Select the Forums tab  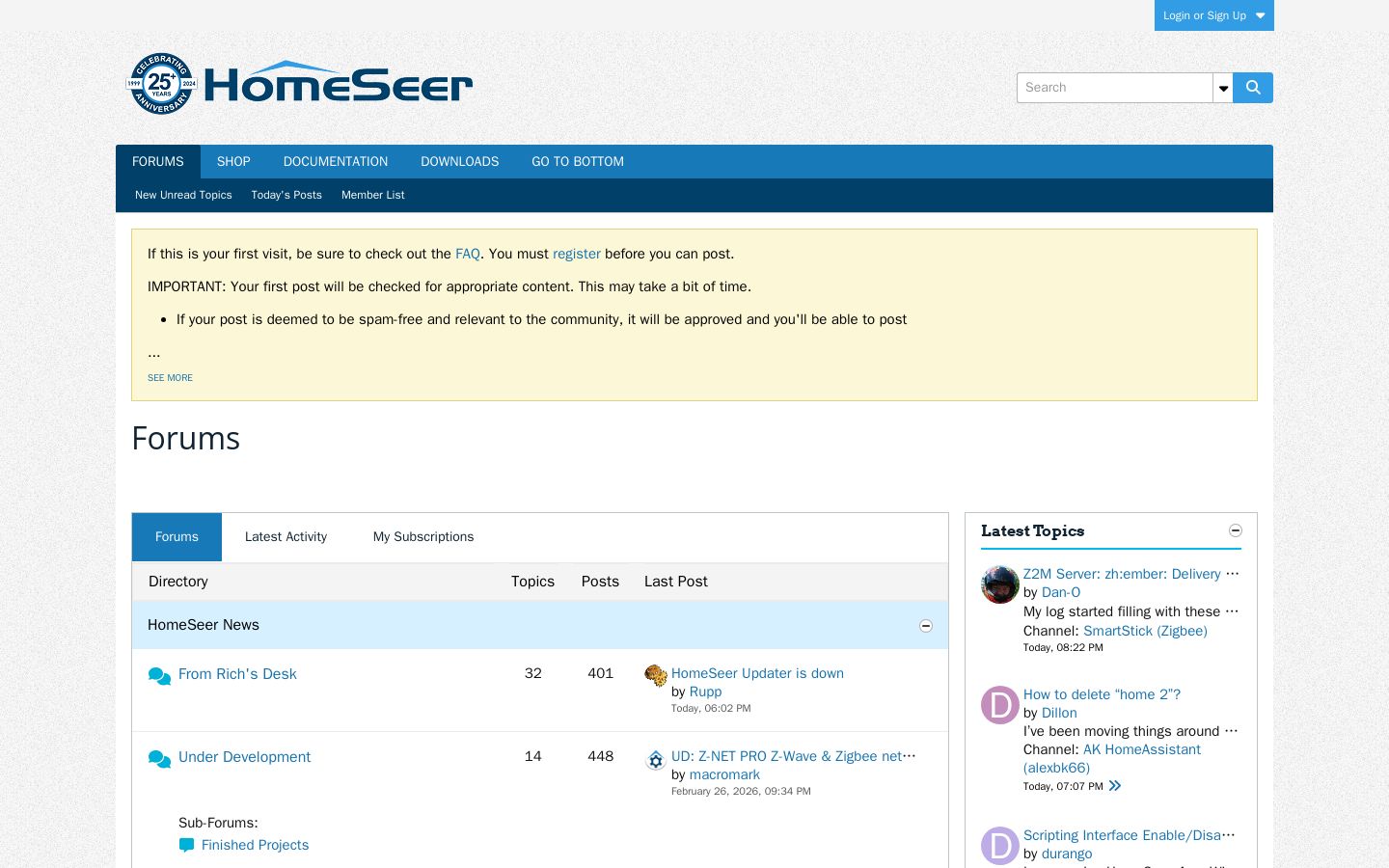click(x=177, y=537)
